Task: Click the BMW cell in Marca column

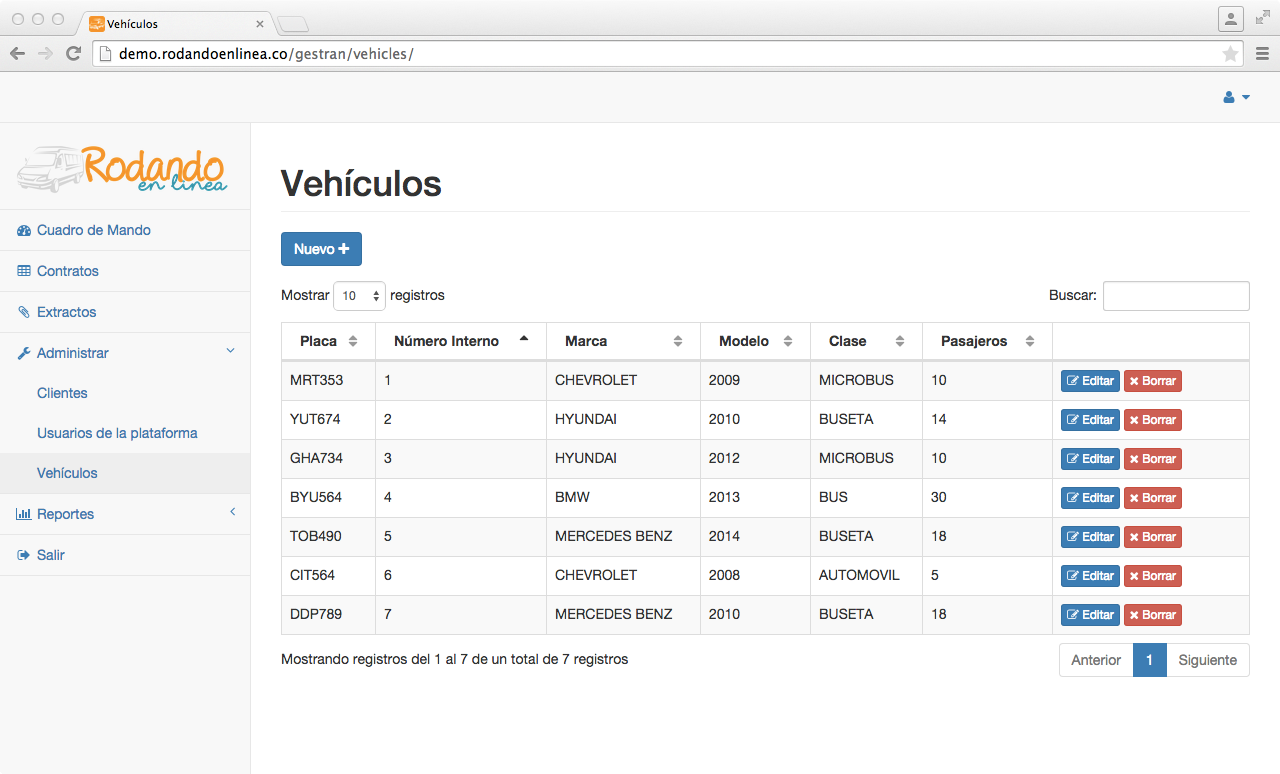Action: point(623,497)
